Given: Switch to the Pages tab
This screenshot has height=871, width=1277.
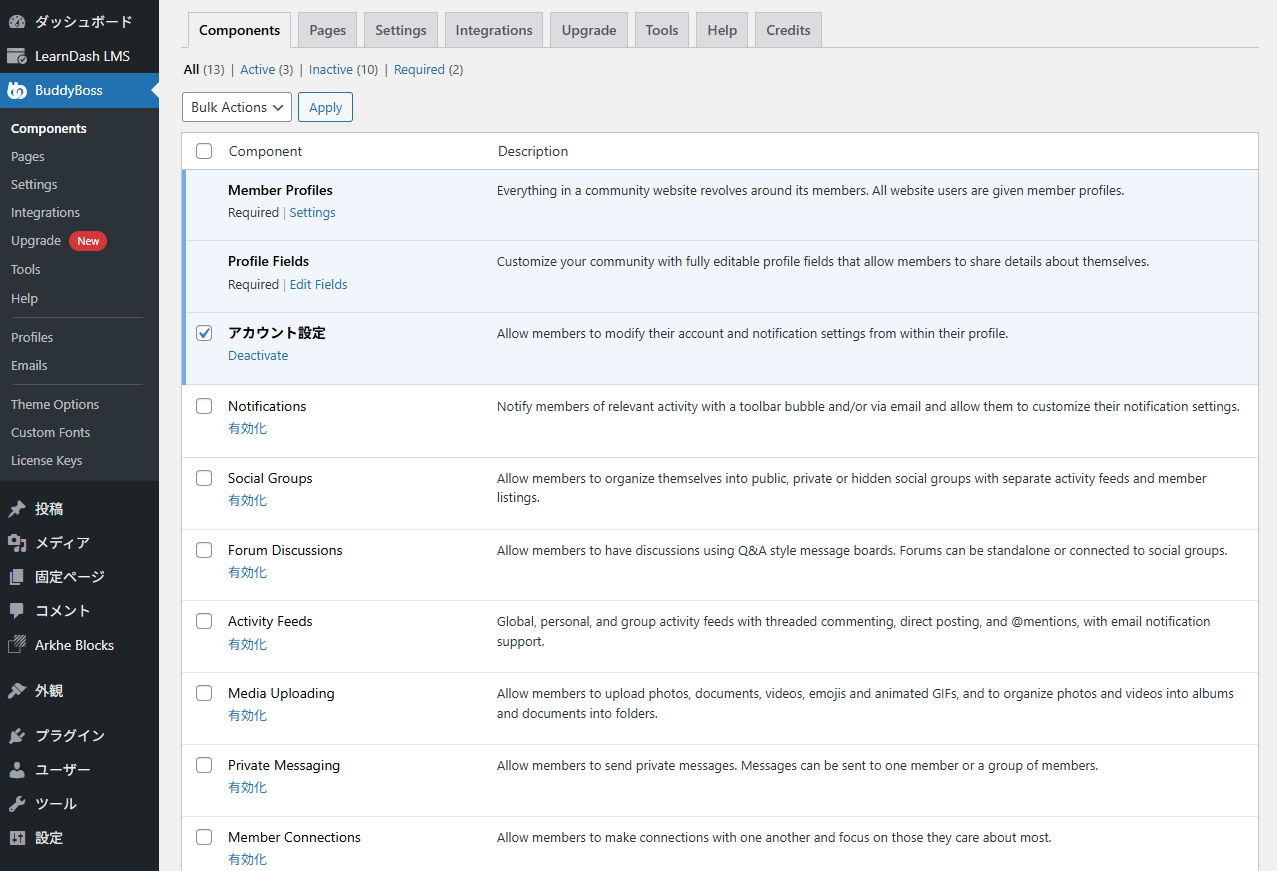Looking at the screenshot, I should tap(327, 30).
